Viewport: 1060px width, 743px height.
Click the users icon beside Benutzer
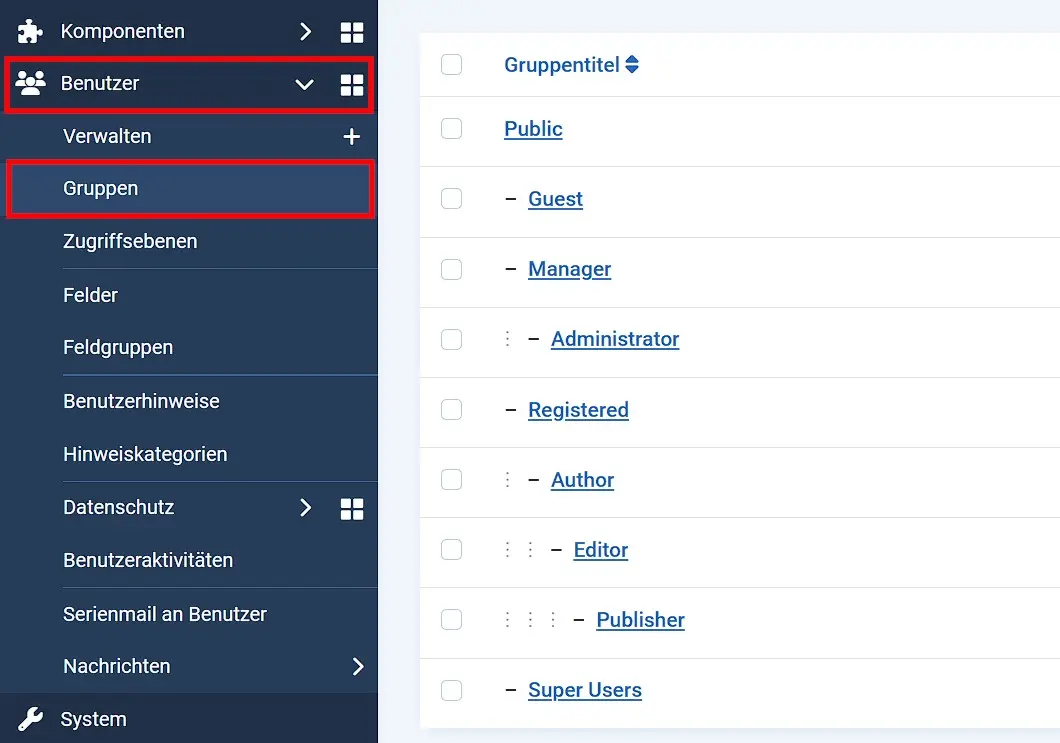coord(31,84)
